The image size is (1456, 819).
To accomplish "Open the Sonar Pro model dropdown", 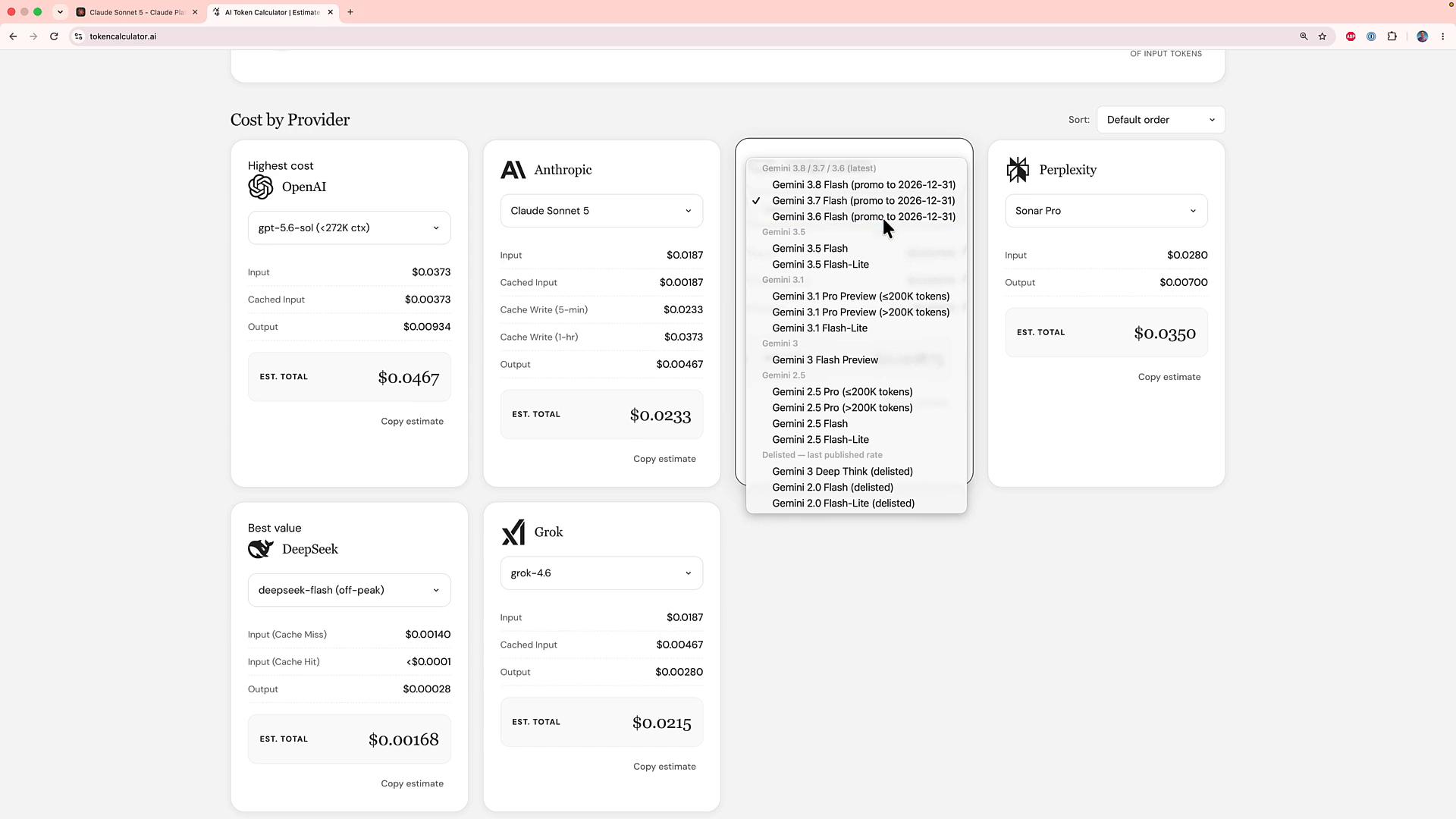I will coord(1106,211).
